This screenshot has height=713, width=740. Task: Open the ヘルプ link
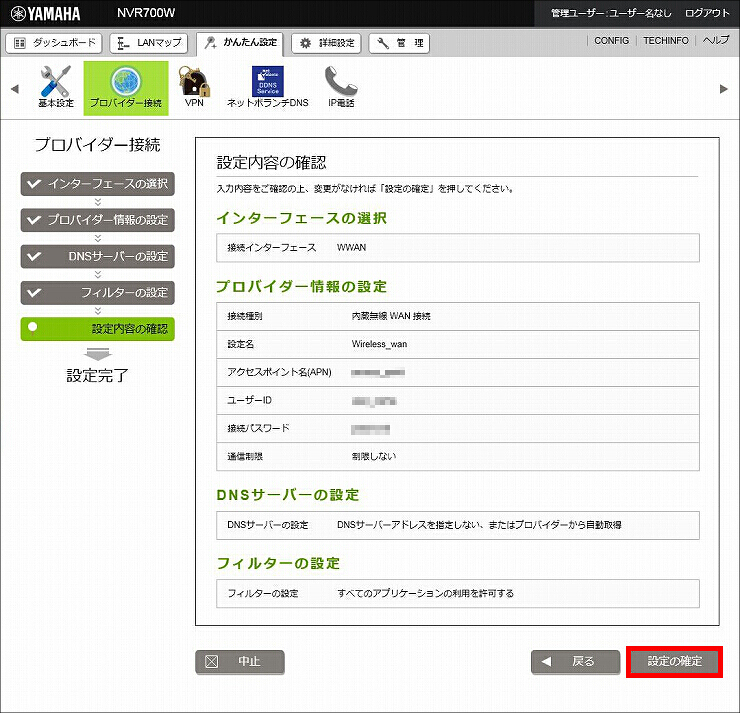[x=716, y=41]
